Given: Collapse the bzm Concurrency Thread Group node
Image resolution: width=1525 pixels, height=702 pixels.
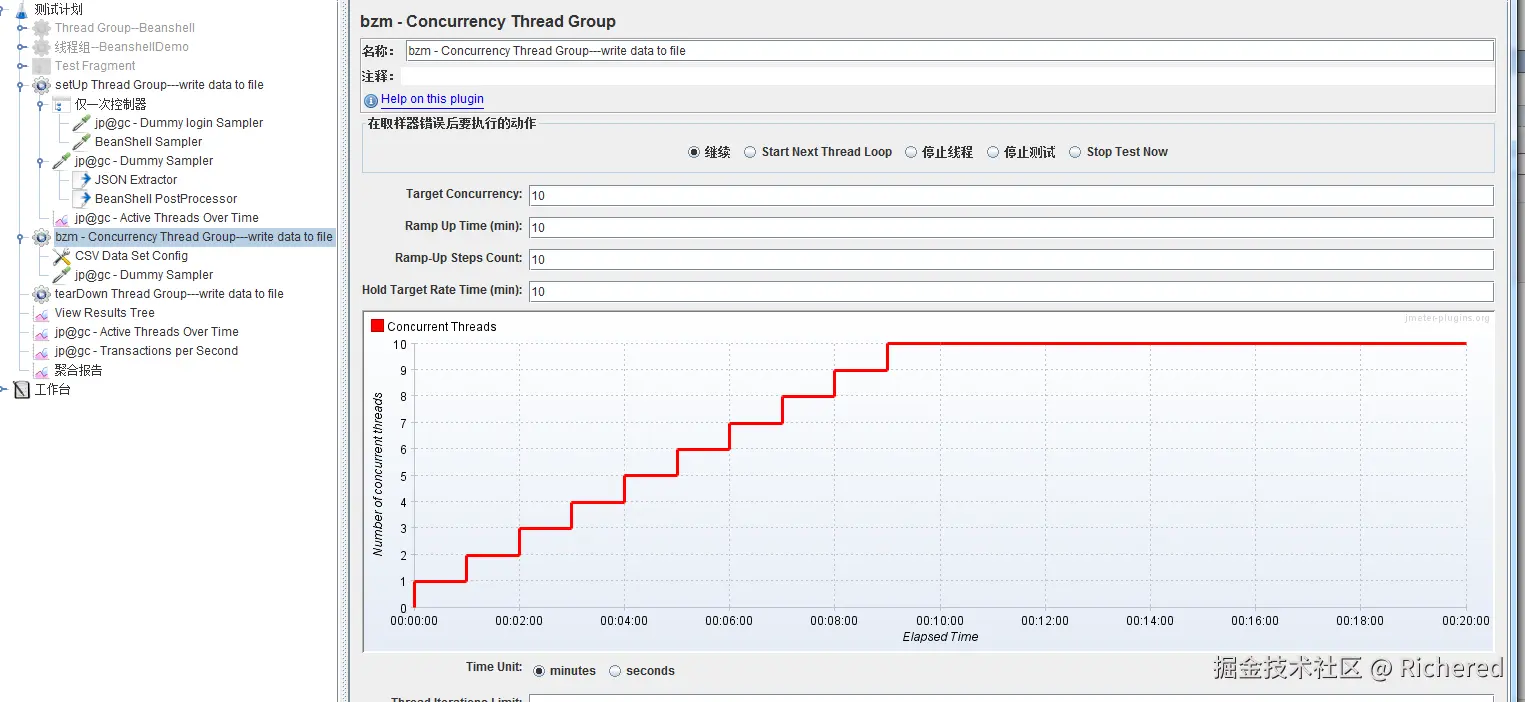Looking at the screenshot, I should [20, 237].
